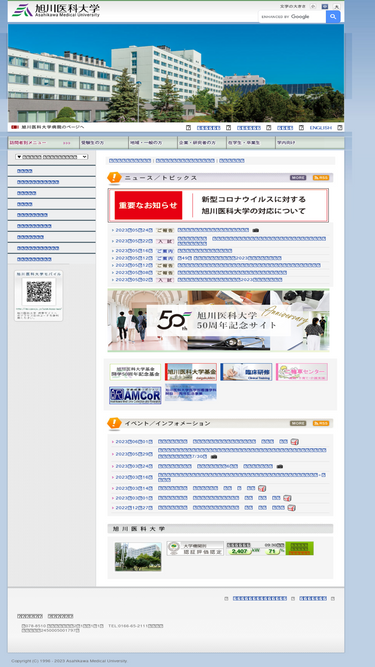This screenshot has height=667, width=375.
Task: Open the red 旭川医科大学基金 banner
Action: pos(191,372)
